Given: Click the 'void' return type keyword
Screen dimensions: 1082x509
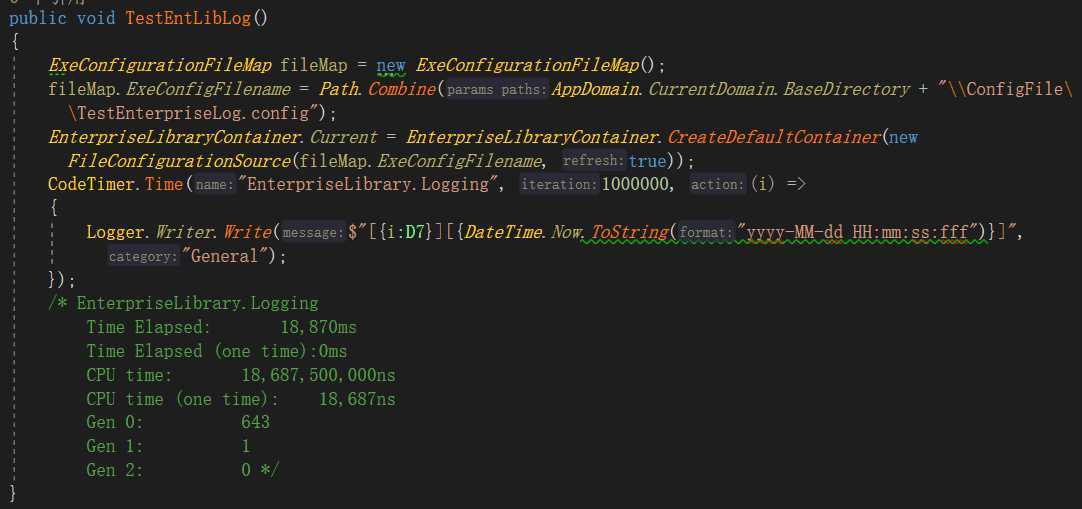Looking at the screenshot, I should point(96,18).
